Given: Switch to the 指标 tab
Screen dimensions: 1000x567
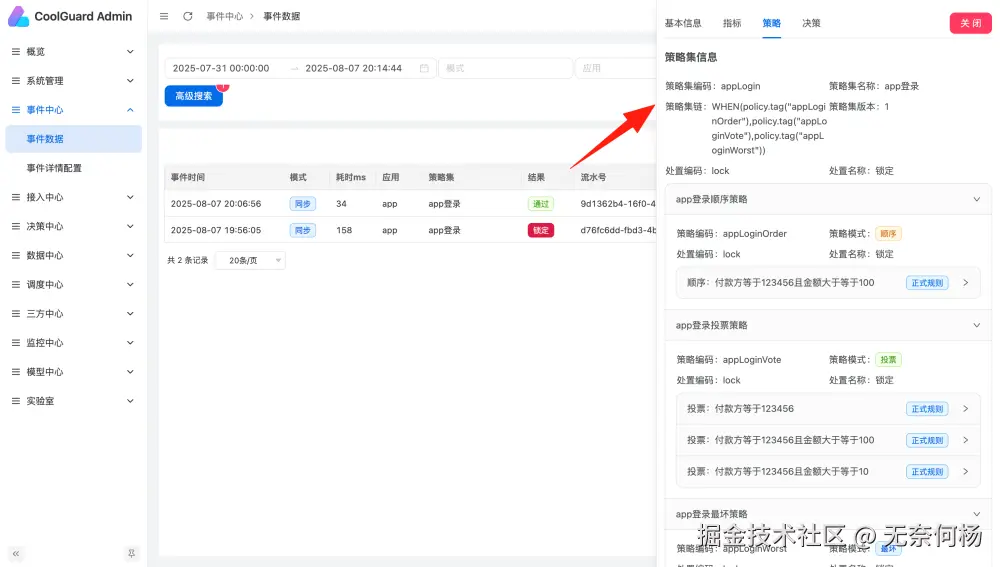Looking at the screenshot, I should click(732, 23).
